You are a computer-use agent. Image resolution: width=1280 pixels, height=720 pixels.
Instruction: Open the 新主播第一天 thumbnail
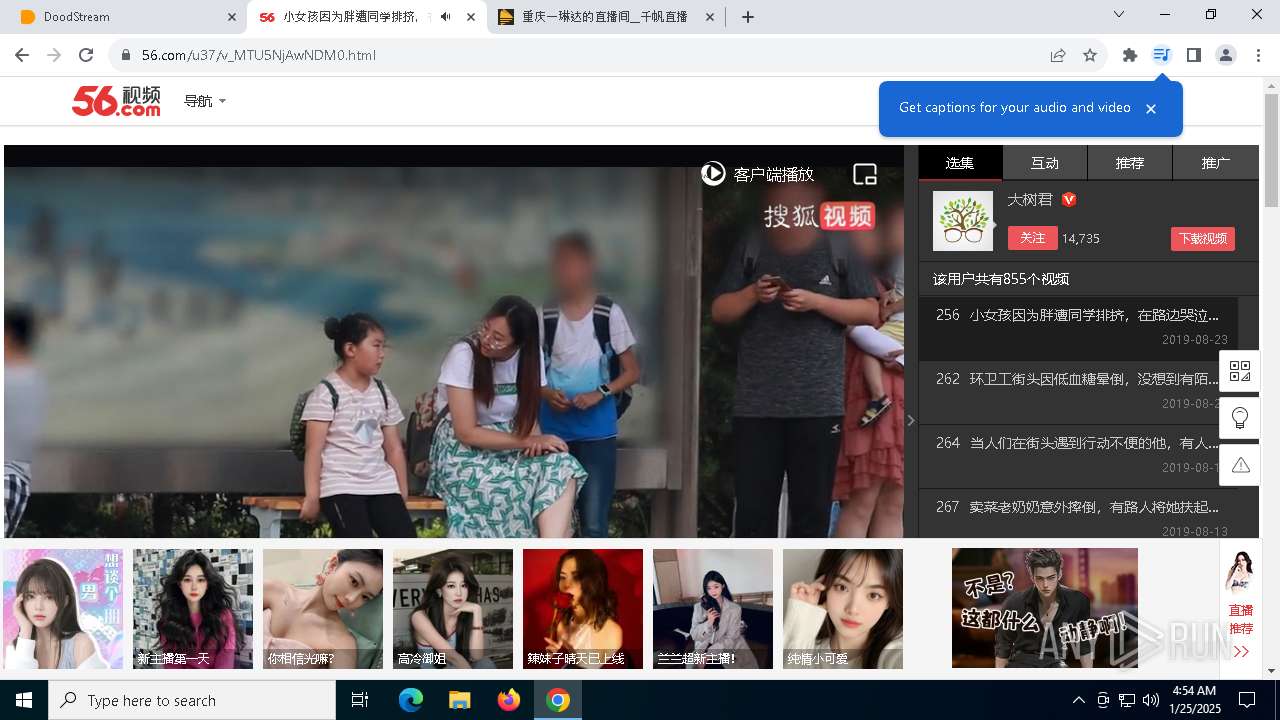(x=193, y=609)
